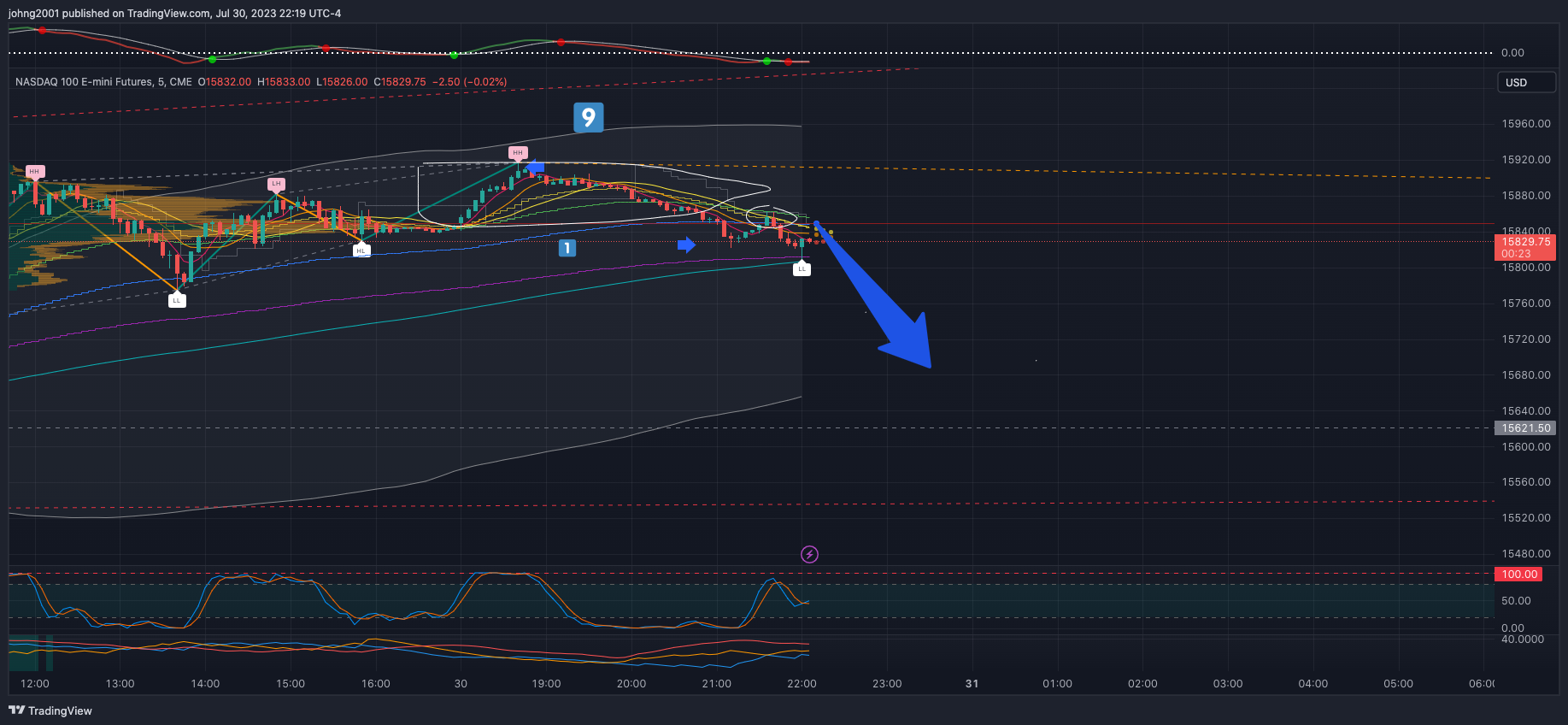Click the 02:00 time axis label
This screenshot has height=725, width=1568.
pos(1142,684)
